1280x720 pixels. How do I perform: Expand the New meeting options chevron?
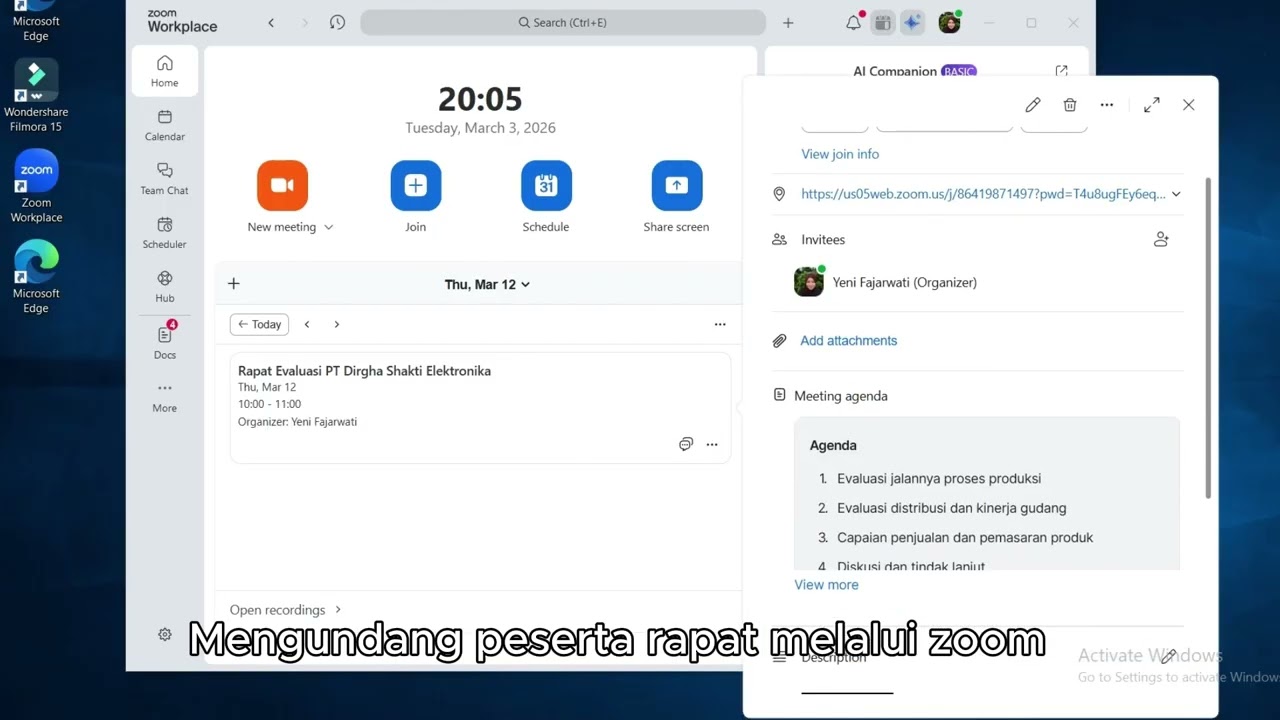coord(329,227)
